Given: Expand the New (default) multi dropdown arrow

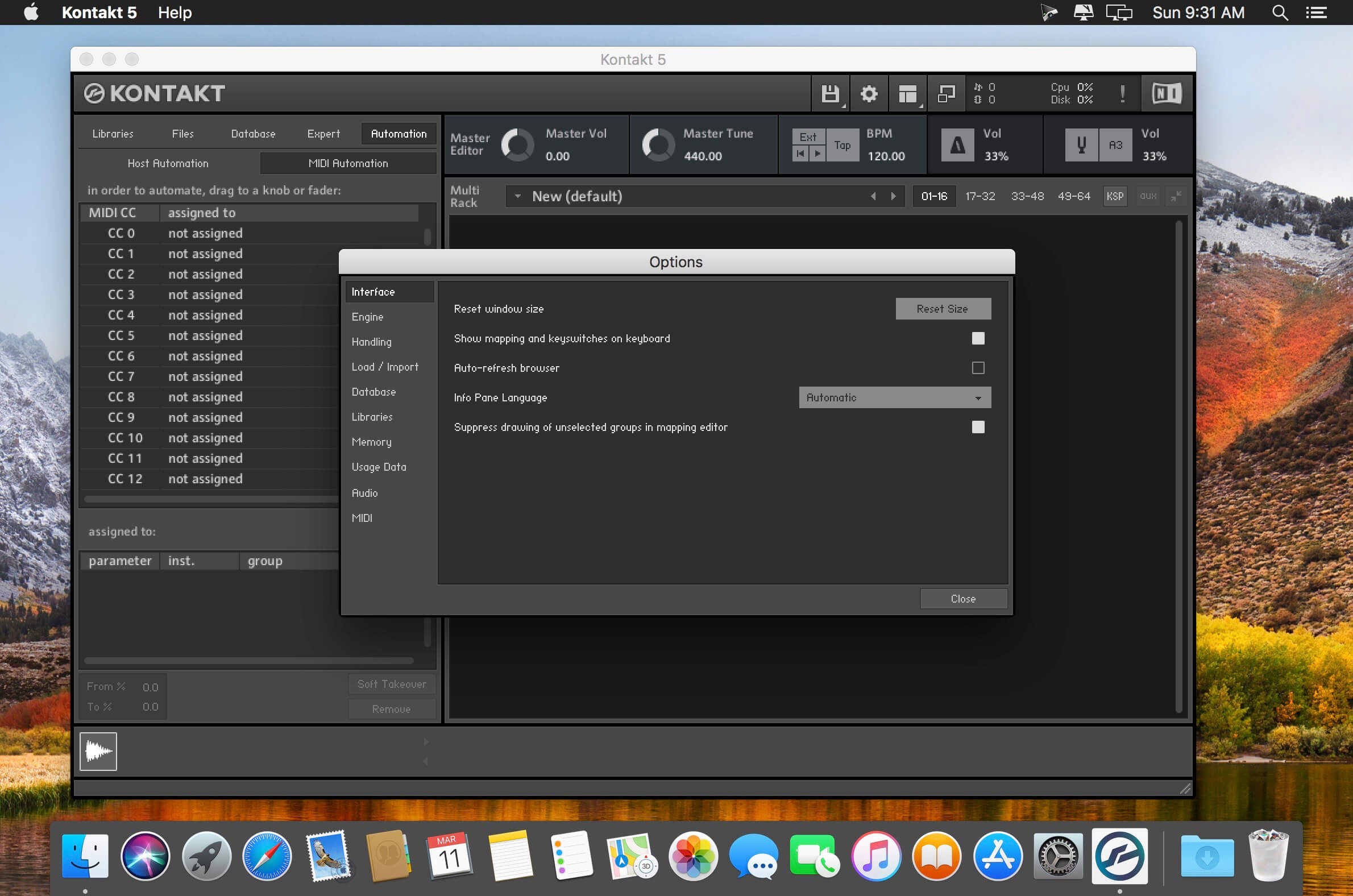Looking at the screenshot, I should (x=518, y=196).
